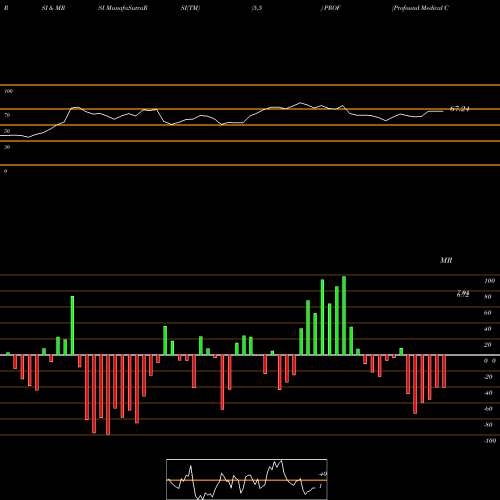Click the current RSI value 67.24
This screenshot has width=500, height=500.
coord(459,109)
